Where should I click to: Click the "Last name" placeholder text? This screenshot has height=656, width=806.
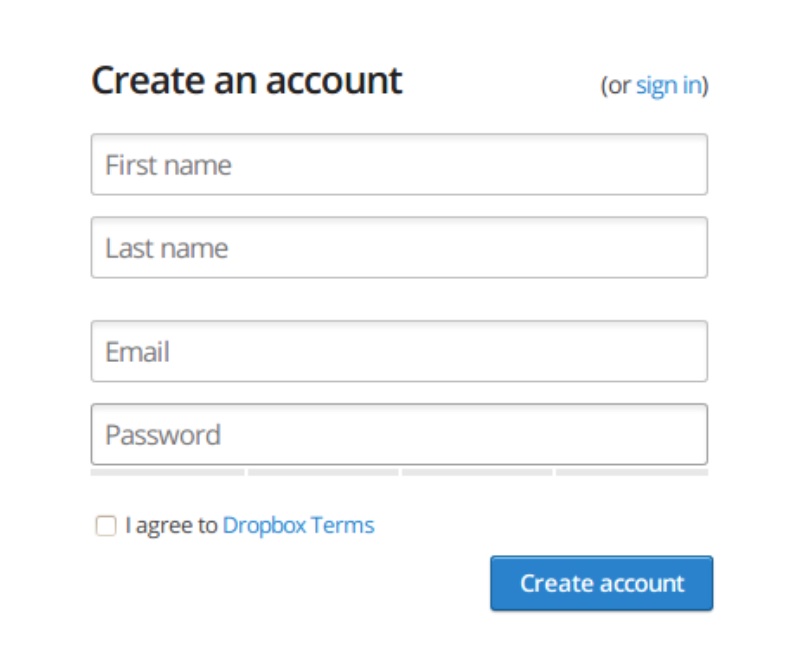point(166,248)
